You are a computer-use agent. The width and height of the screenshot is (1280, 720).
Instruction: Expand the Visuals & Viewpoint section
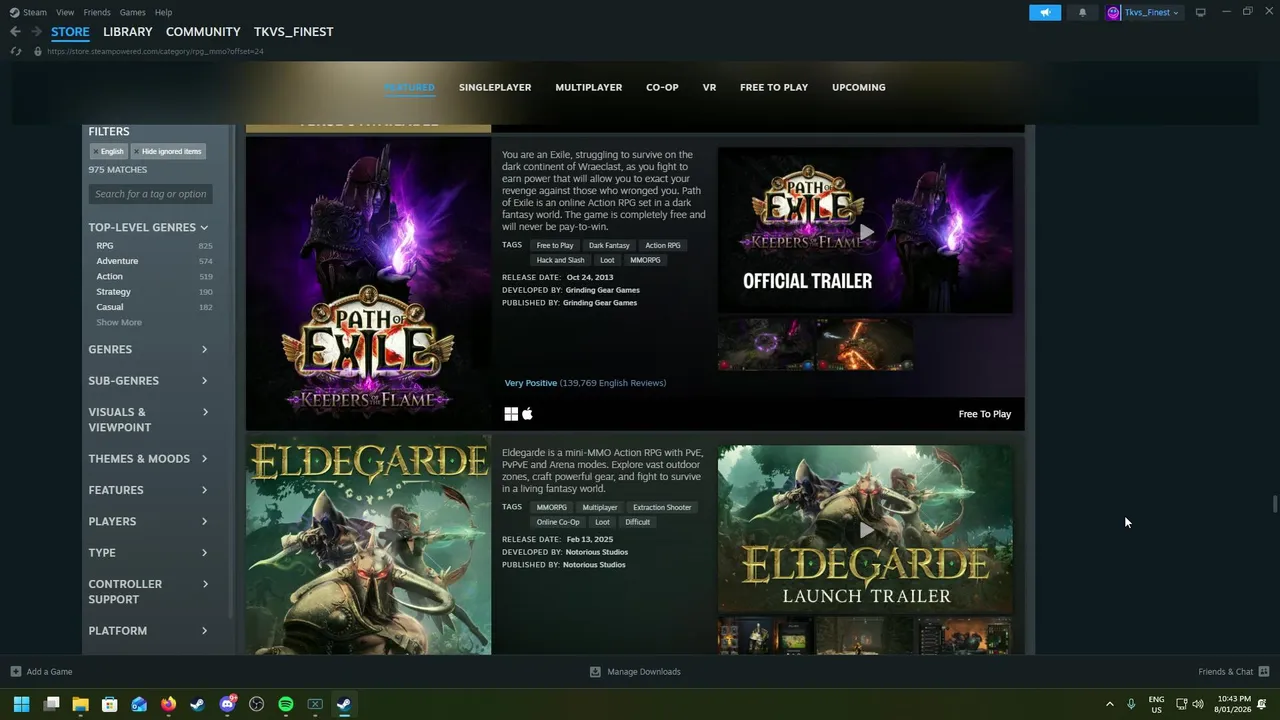point(148,419)
